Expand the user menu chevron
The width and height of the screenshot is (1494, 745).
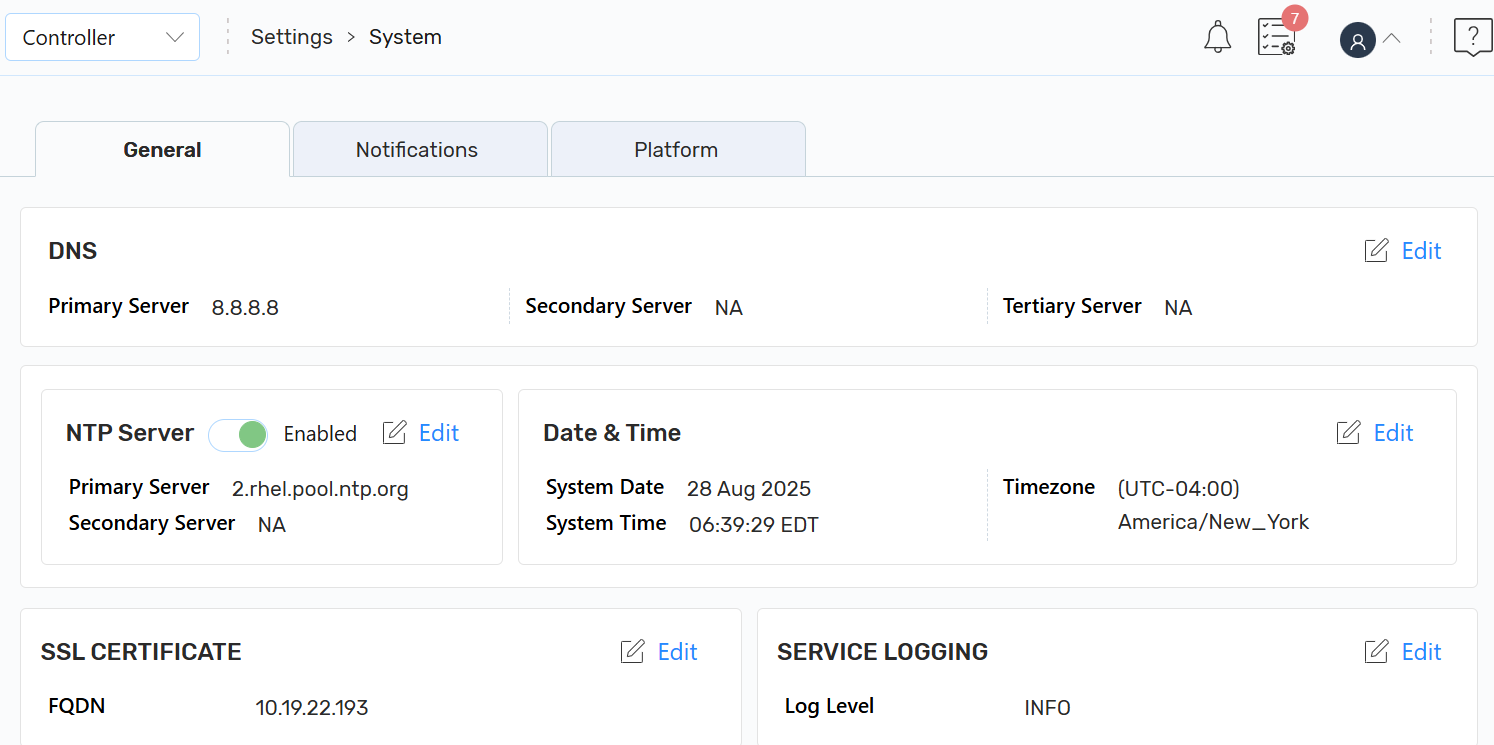pos(1391,39)
